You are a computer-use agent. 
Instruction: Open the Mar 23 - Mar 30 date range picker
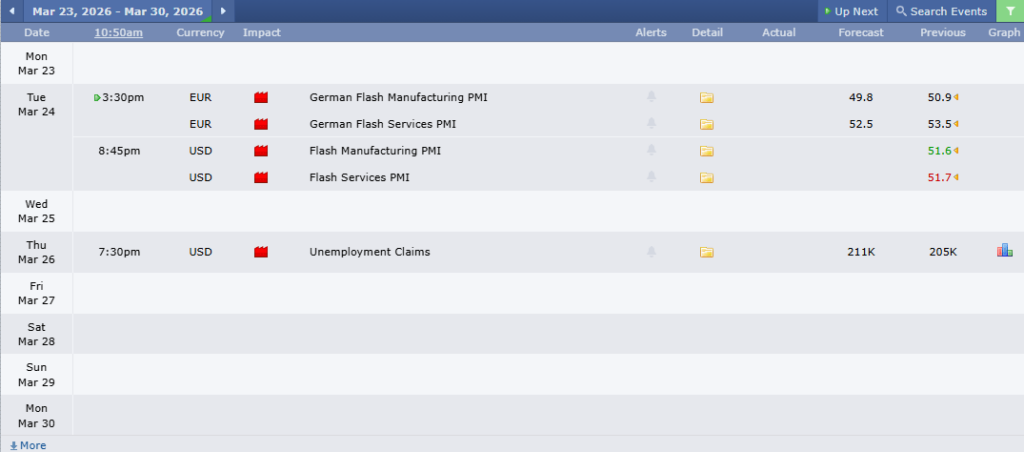[x=117, y=11]
